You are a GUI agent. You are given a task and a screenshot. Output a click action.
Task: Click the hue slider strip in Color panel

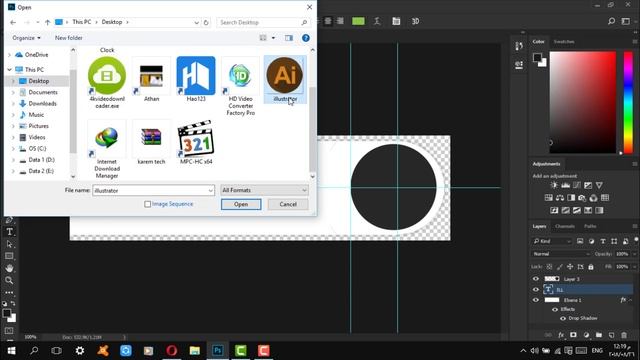point(628,102)
